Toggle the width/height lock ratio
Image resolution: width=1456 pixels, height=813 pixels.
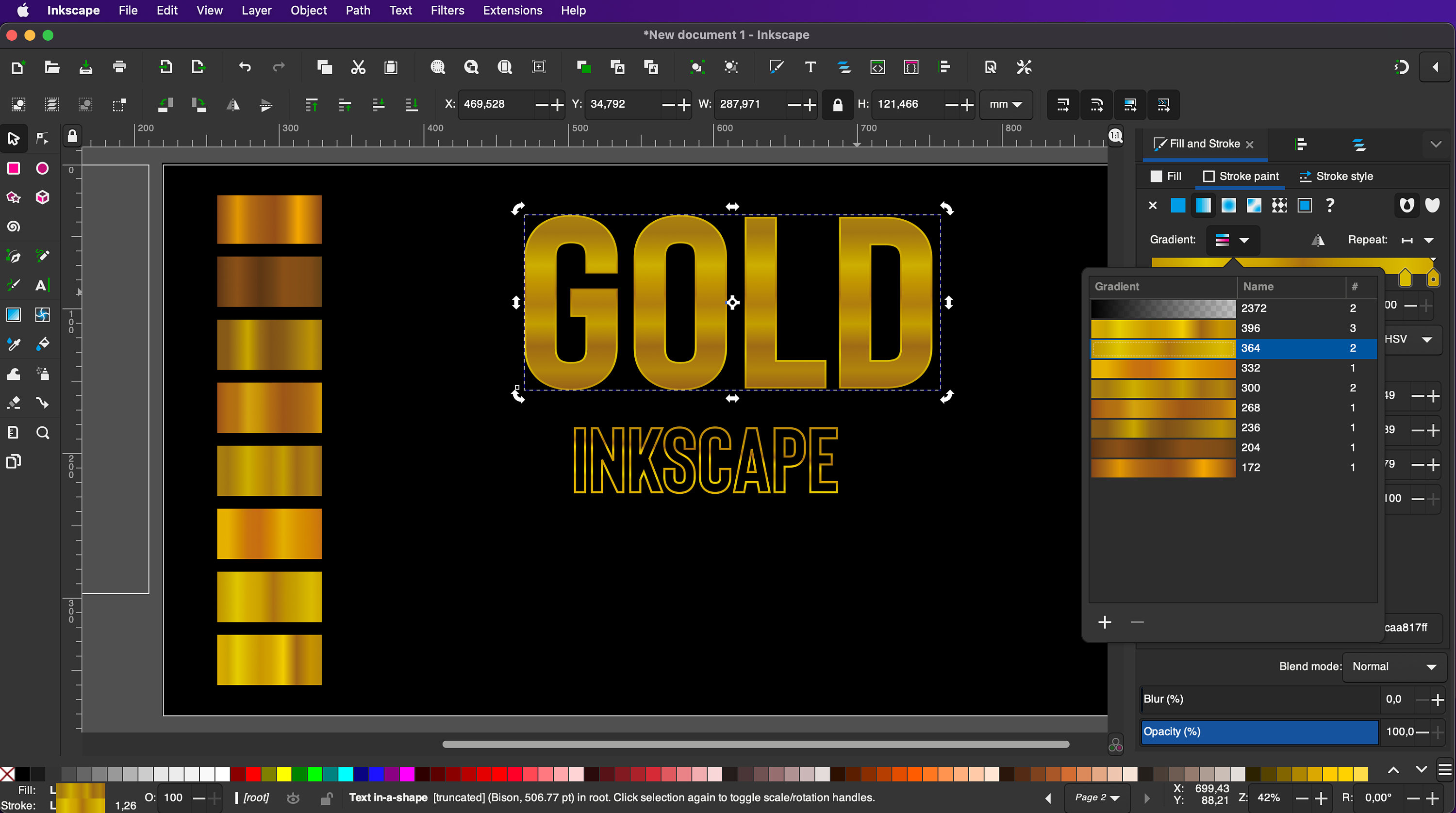[x=838, y=104]
